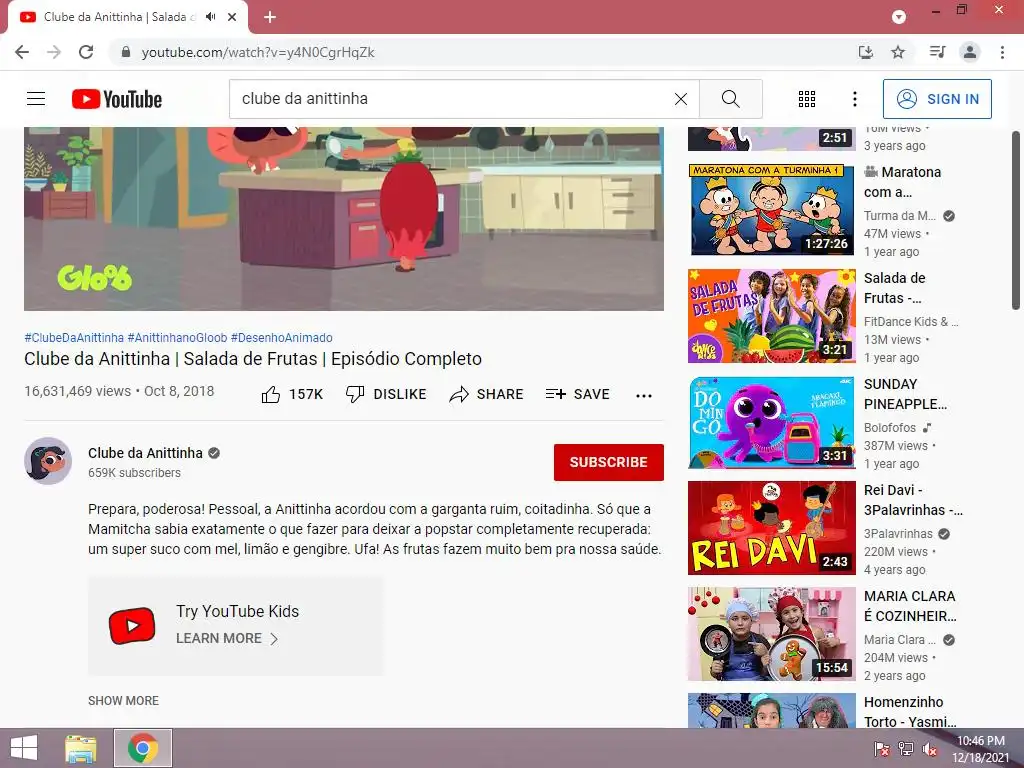Open Chrome three-dot menu
Viewport: 1024px width, 768px height.
(x=1002, y=52)
